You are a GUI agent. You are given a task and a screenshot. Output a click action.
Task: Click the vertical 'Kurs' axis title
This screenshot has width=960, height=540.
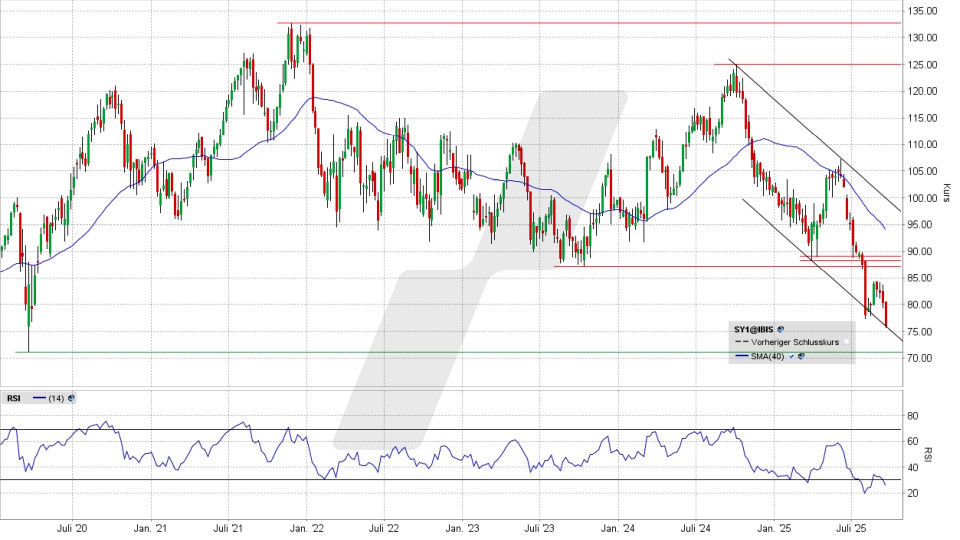coord(946,192)
